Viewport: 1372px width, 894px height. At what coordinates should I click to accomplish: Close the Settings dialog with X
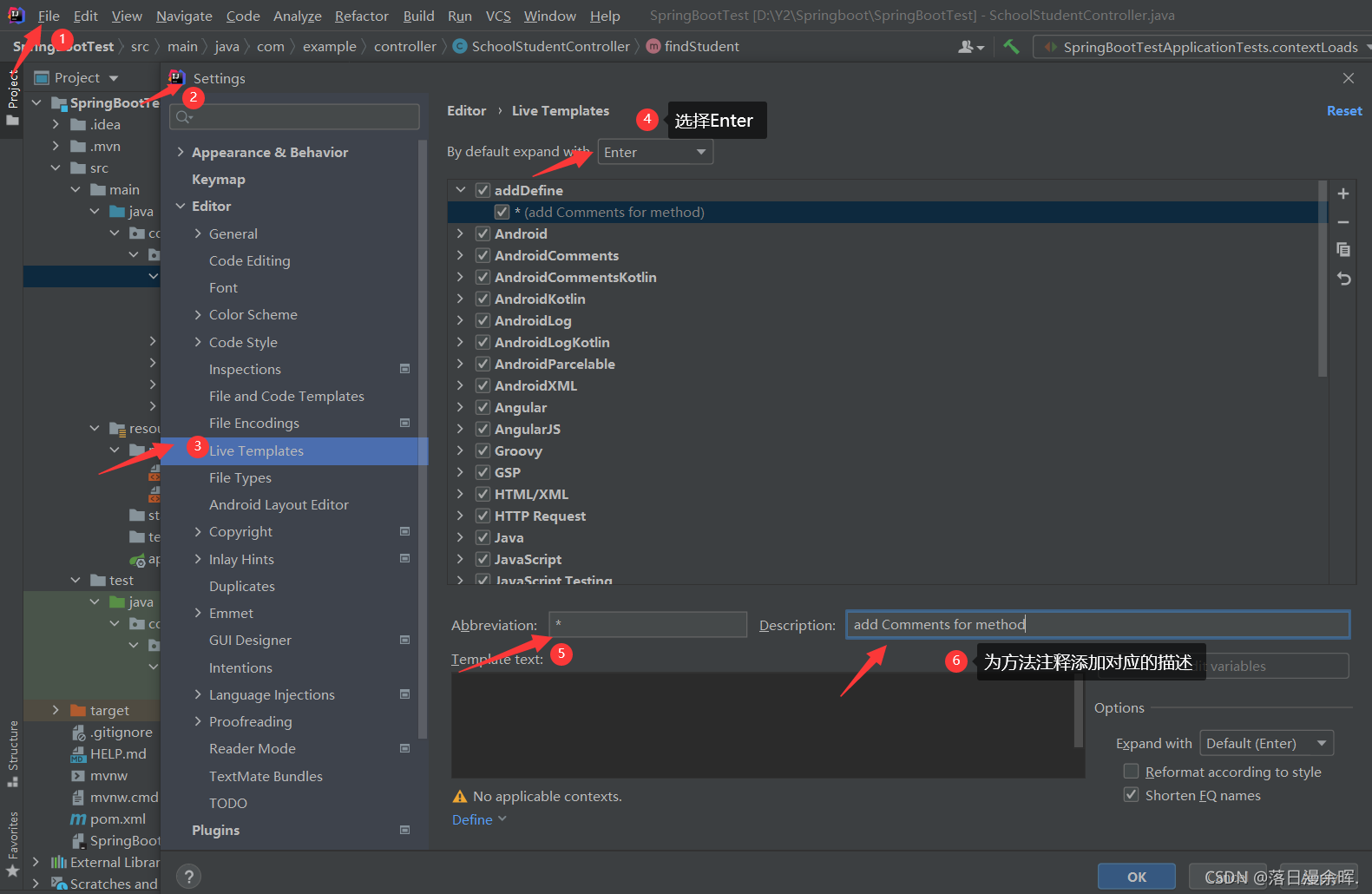pyautogui.click(x=1349, y=78)
